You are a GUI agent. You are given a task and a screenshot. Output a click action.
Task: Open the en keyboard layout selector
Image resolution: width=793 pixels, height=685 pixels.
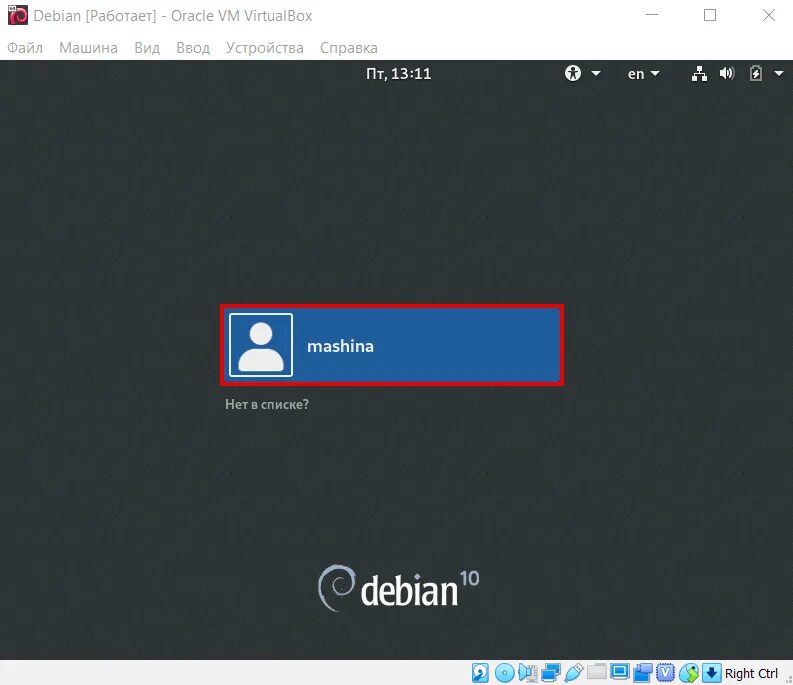click(643, 74)
